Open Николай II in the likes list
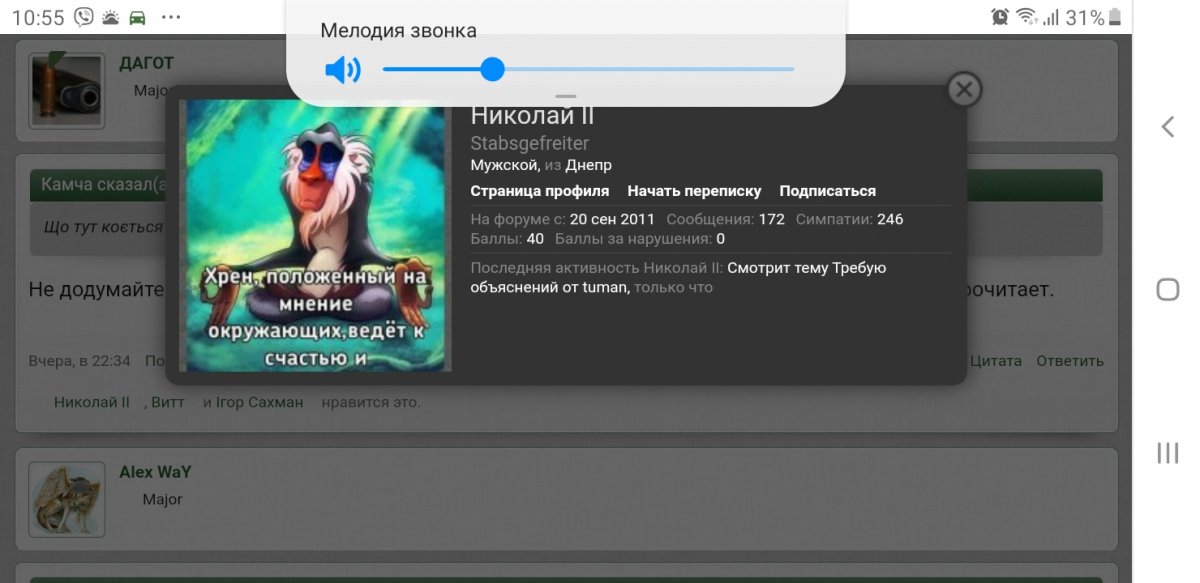 click(92, 402)
